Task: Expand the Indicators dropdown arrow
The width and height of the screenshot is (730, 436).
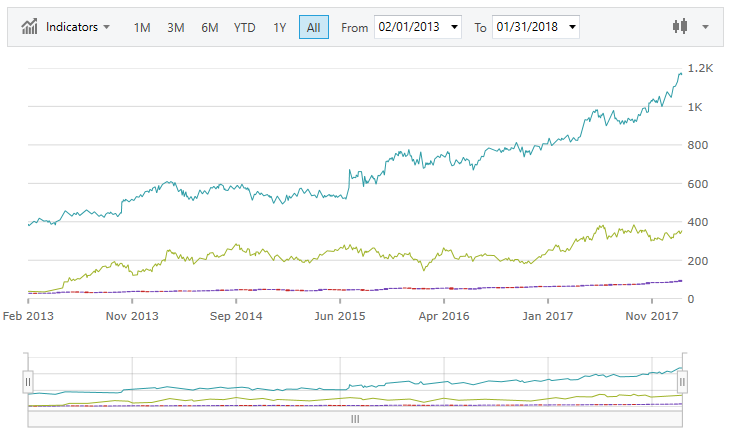Action: [107, 27]
